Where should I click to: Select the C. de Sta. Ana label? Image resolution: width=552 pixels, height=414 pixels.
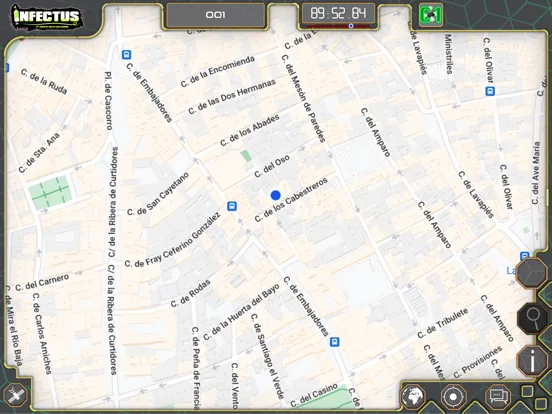[x=39, y=153]
